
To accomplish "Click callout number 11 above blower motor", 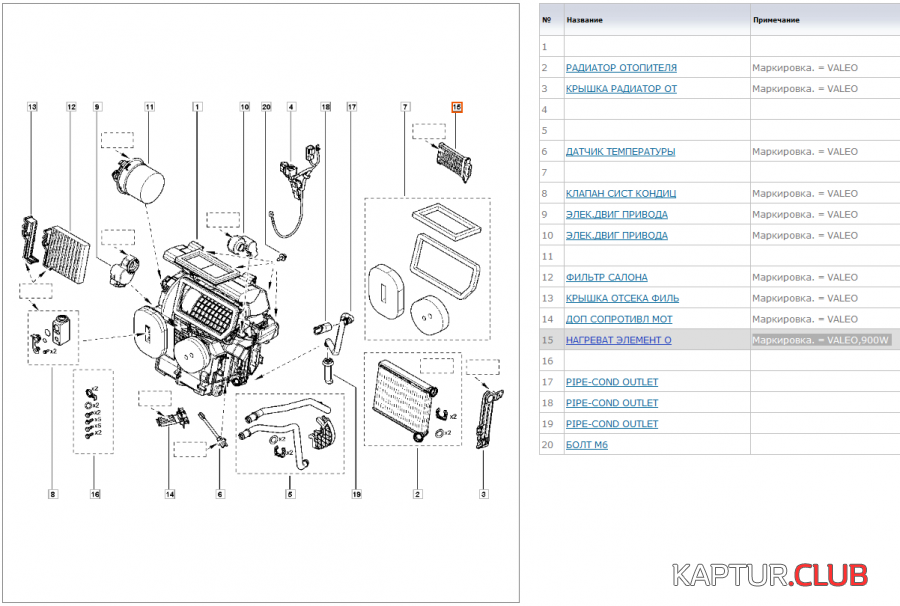I will pyautogui.click(x=149, y=106).
